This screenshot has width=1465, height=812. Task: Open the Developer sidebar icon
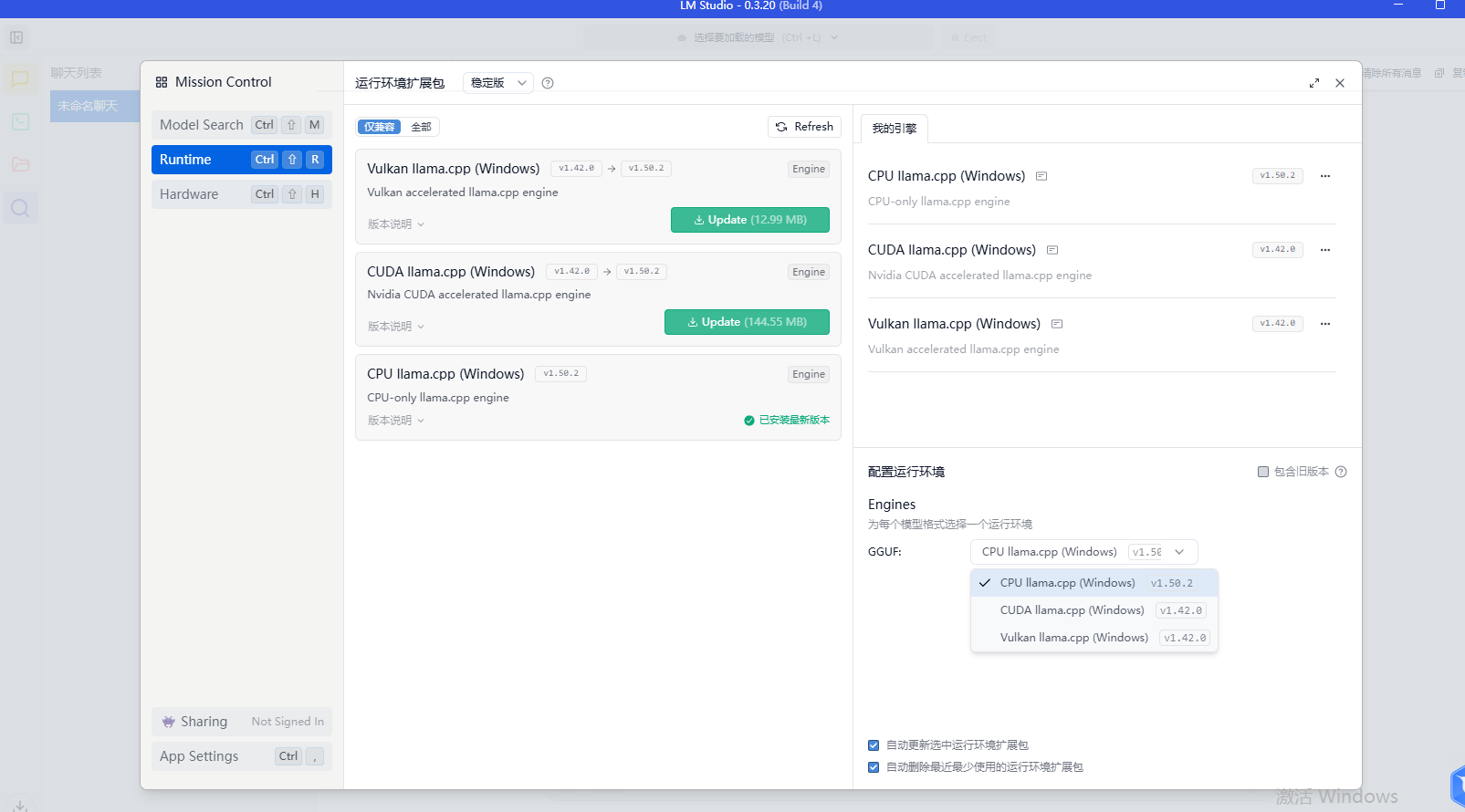[20, 121]
